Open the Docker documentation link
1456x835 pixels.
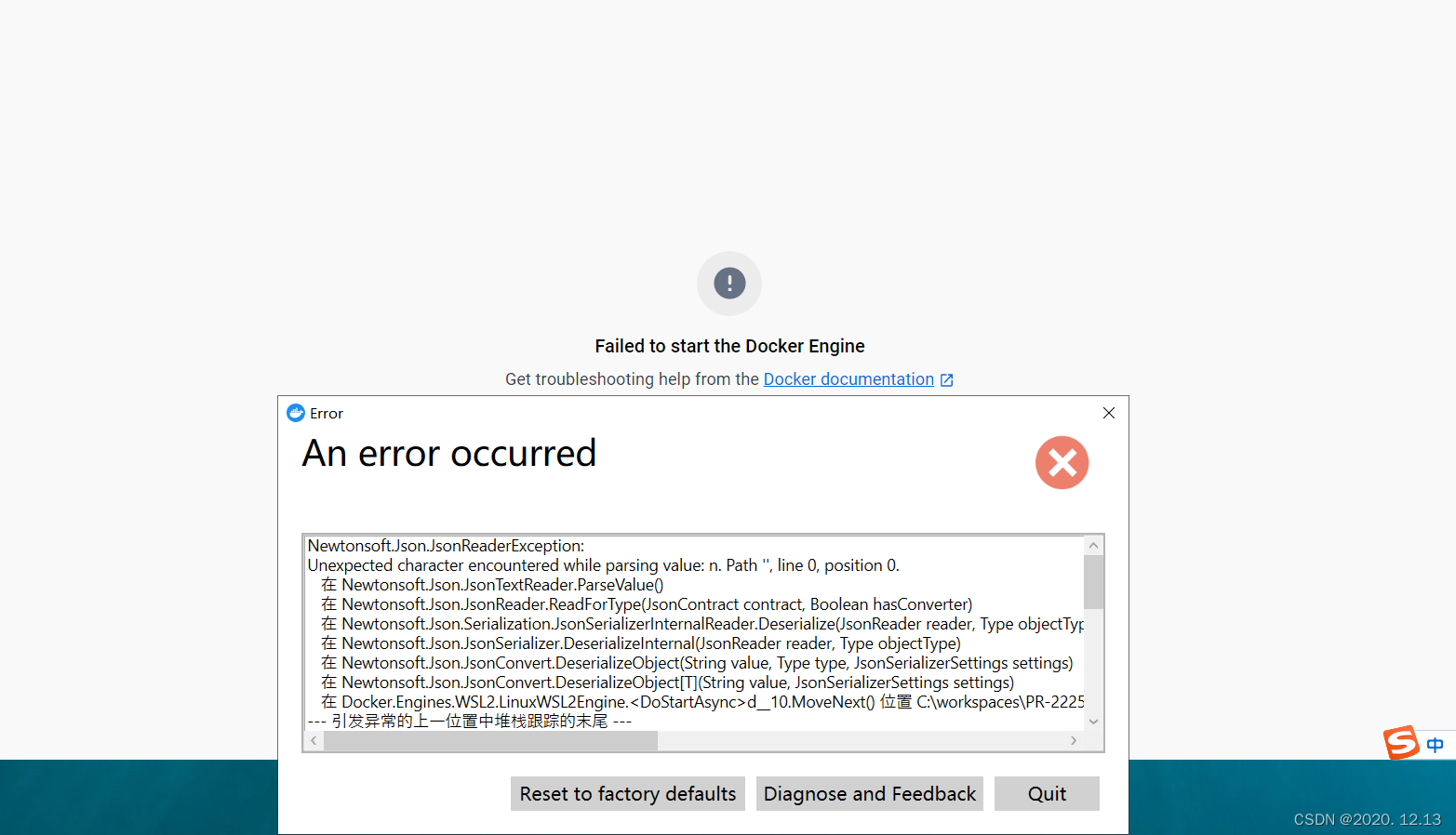point(848,379)
